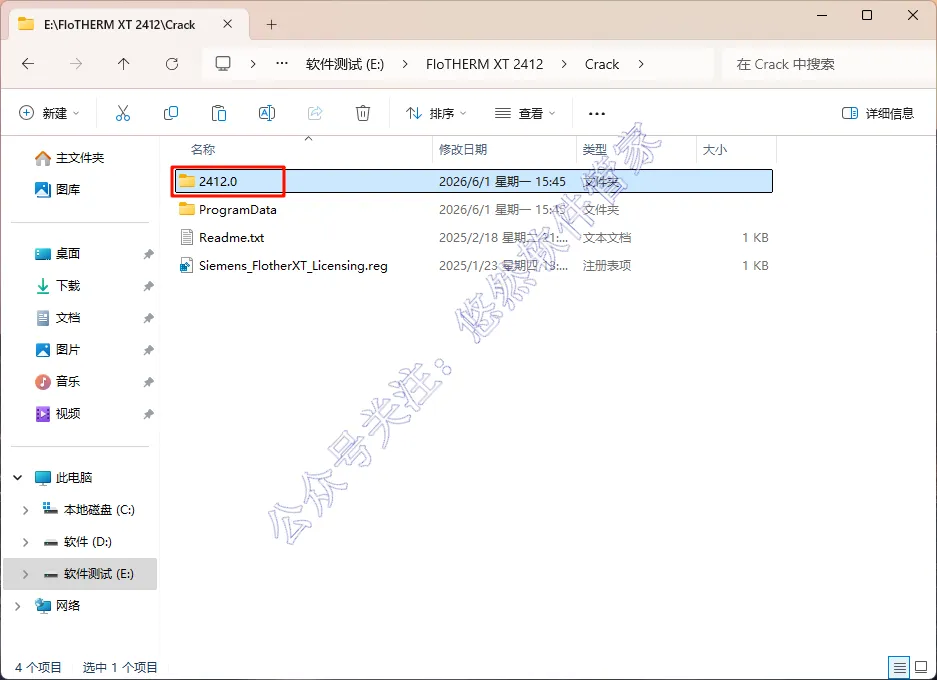The width and height of the screenshot is (937, 680).
Task: Expand 网络 in the tree
Action: (x=17, y=606)
